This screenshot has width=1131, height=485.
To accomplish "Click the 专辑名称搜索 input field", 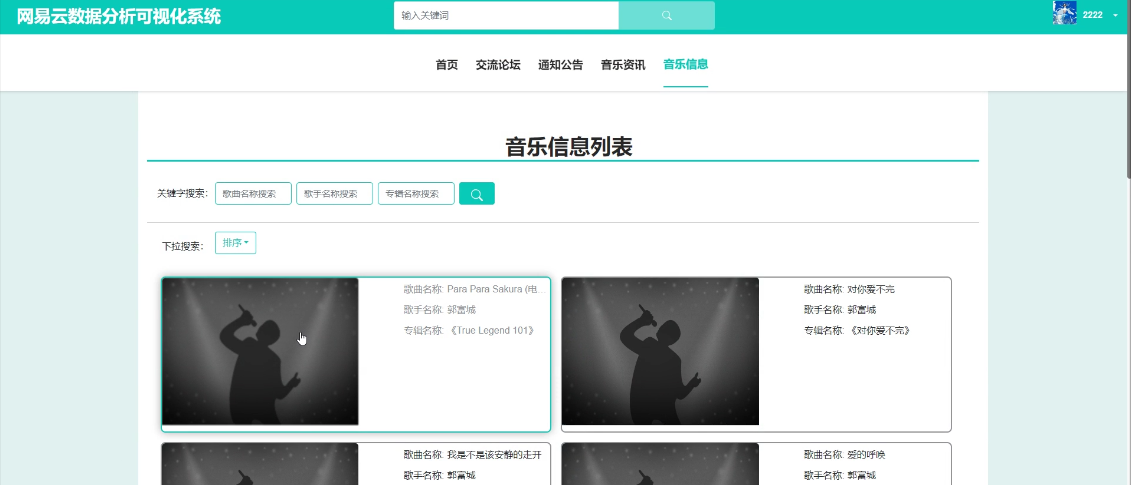I will (x=416, y=193).
